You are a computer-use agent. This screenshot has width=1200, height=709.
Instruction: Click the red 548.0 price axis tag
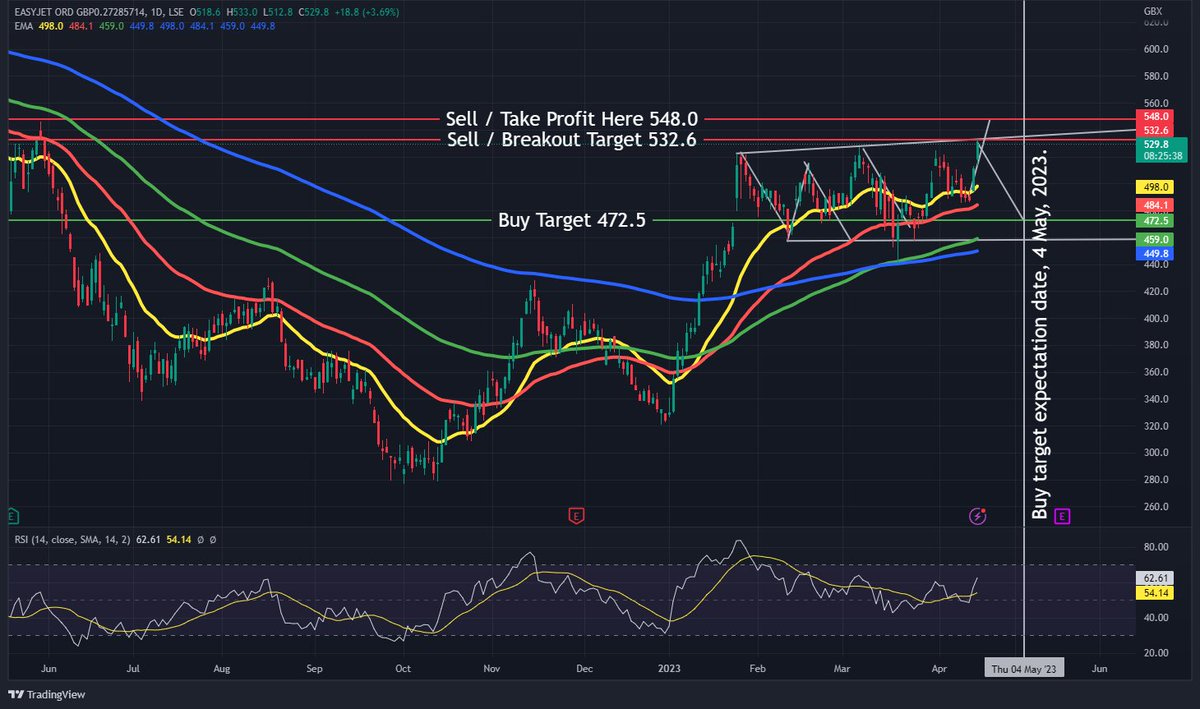coord(1156,118)
